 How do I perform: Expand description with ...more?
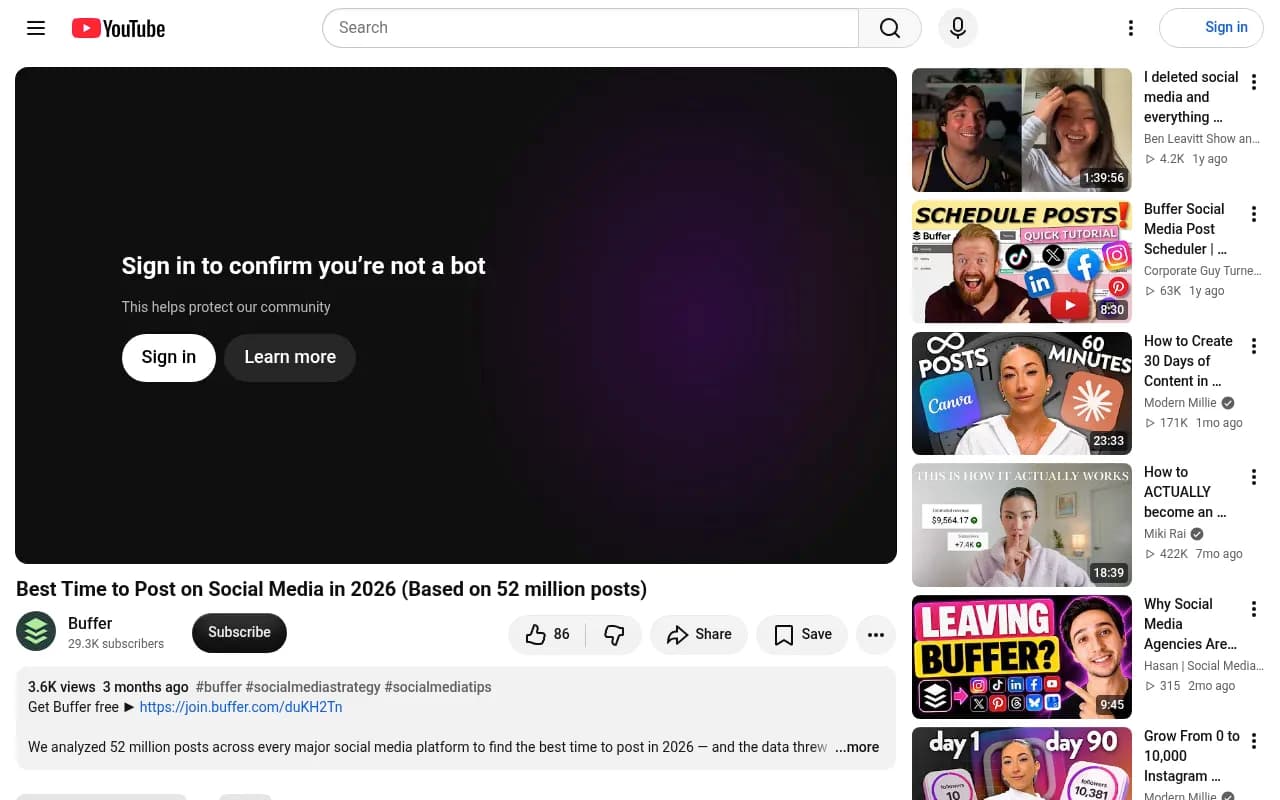pos(857,747)
